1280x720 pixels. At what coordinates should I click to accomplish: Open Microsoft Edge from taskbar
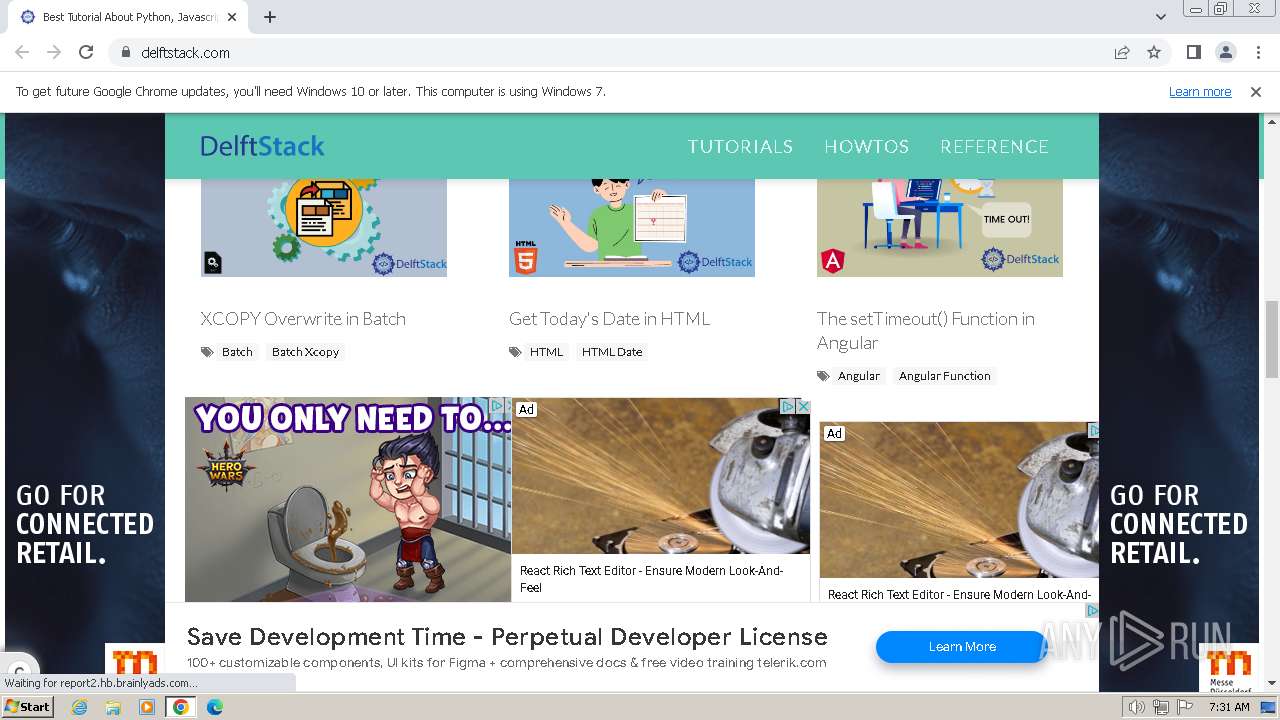pos(214,707)
